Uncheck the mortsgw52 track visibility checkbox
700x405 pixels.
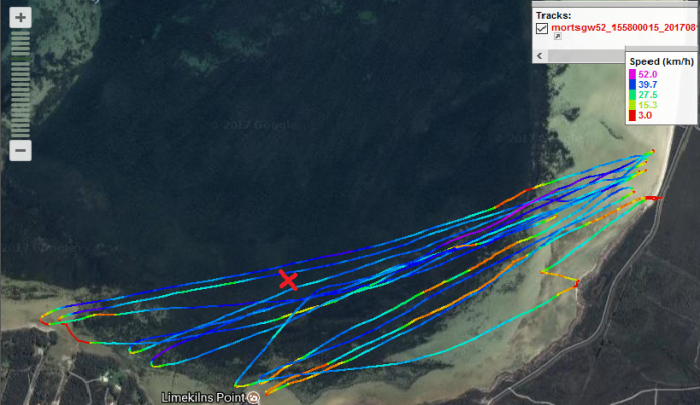(542, 30)
